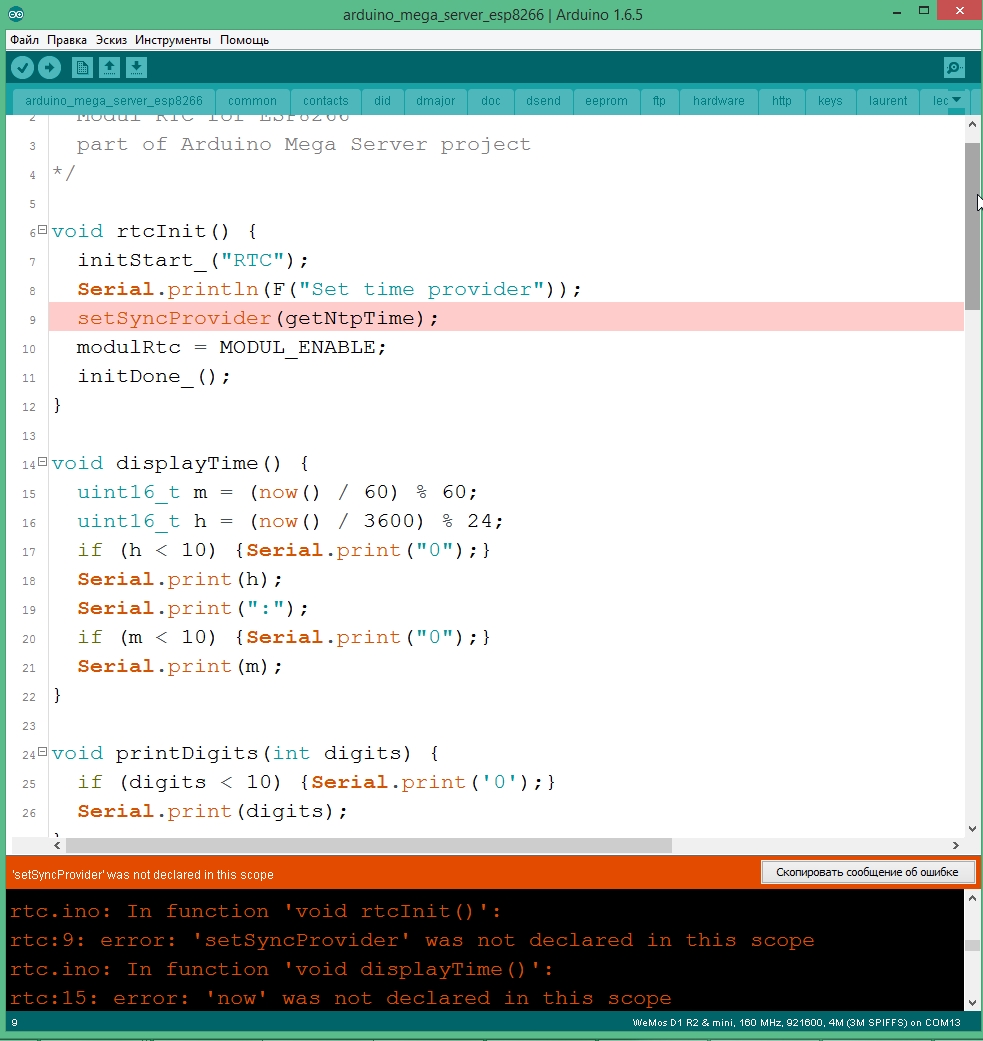Click the initStart_("RTC"); code line
983x1041 pixels.
pyautogui.click(x=192, y=260)
